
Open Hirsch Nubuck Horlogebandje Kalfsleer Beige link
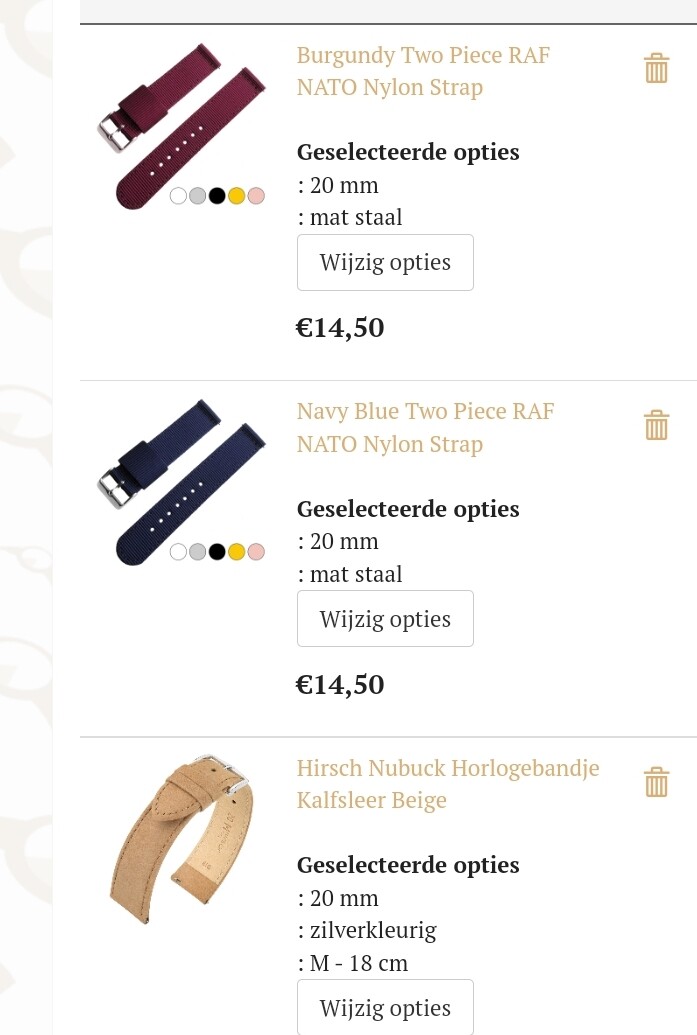pos(448,784)
